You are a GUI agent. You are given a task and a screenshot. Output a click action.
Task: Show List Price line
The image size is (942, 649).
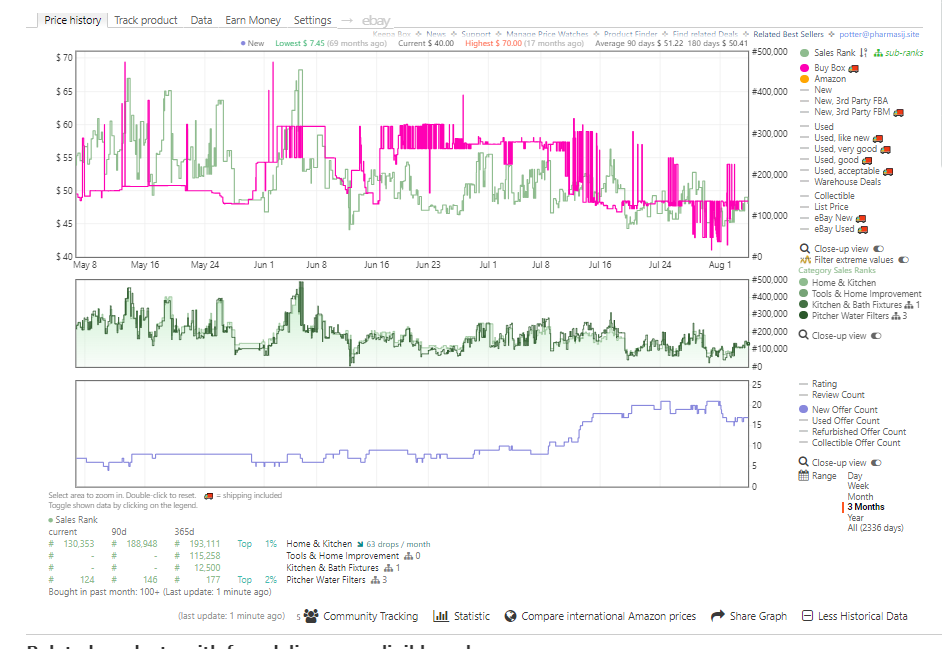pyautogui.click(x=831, y=207)
